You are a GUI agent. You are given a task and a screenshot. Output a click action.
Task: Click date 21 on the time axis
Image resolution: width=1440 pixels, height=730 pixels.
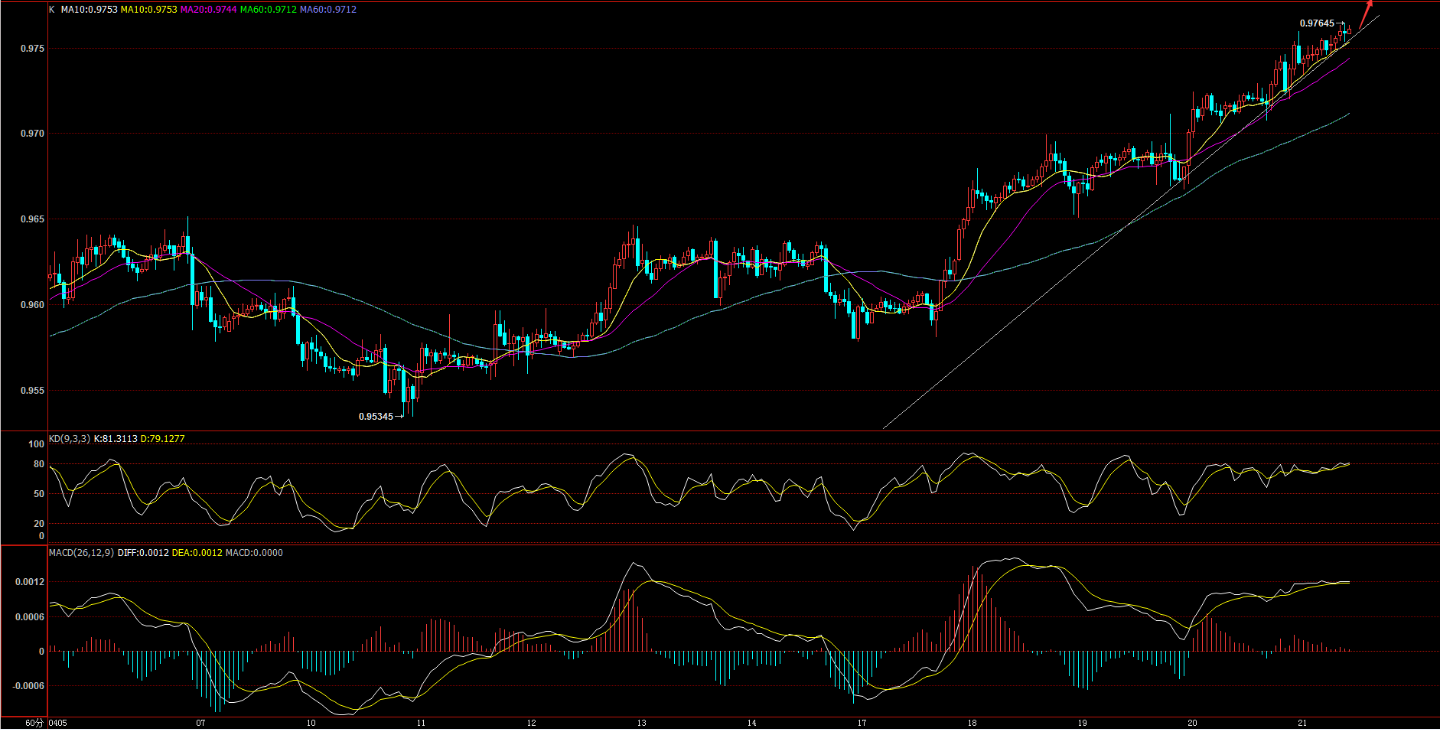pos(1302,722)
